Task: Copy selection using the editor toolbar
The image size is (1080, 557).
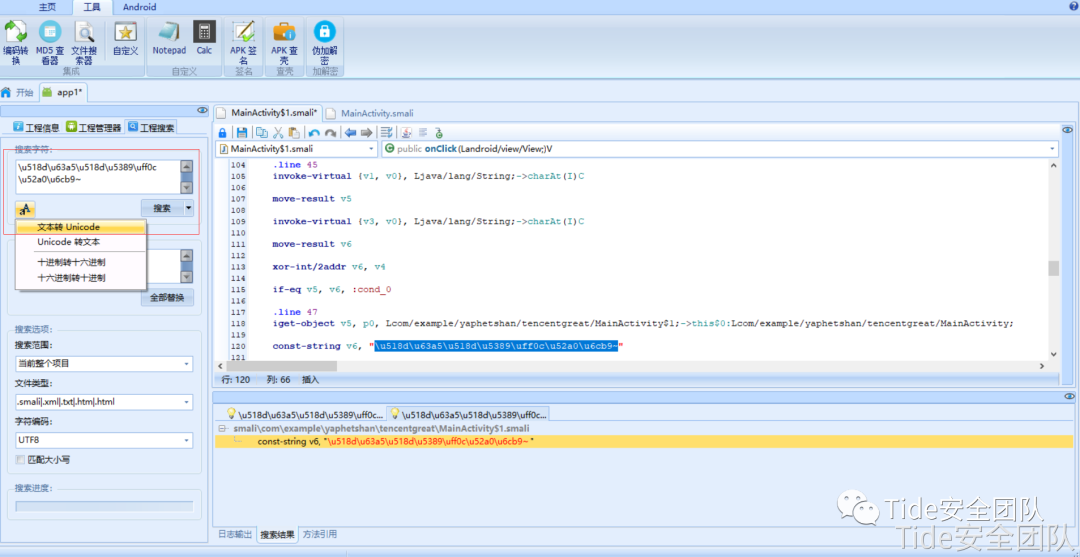Action: [262, 133]
